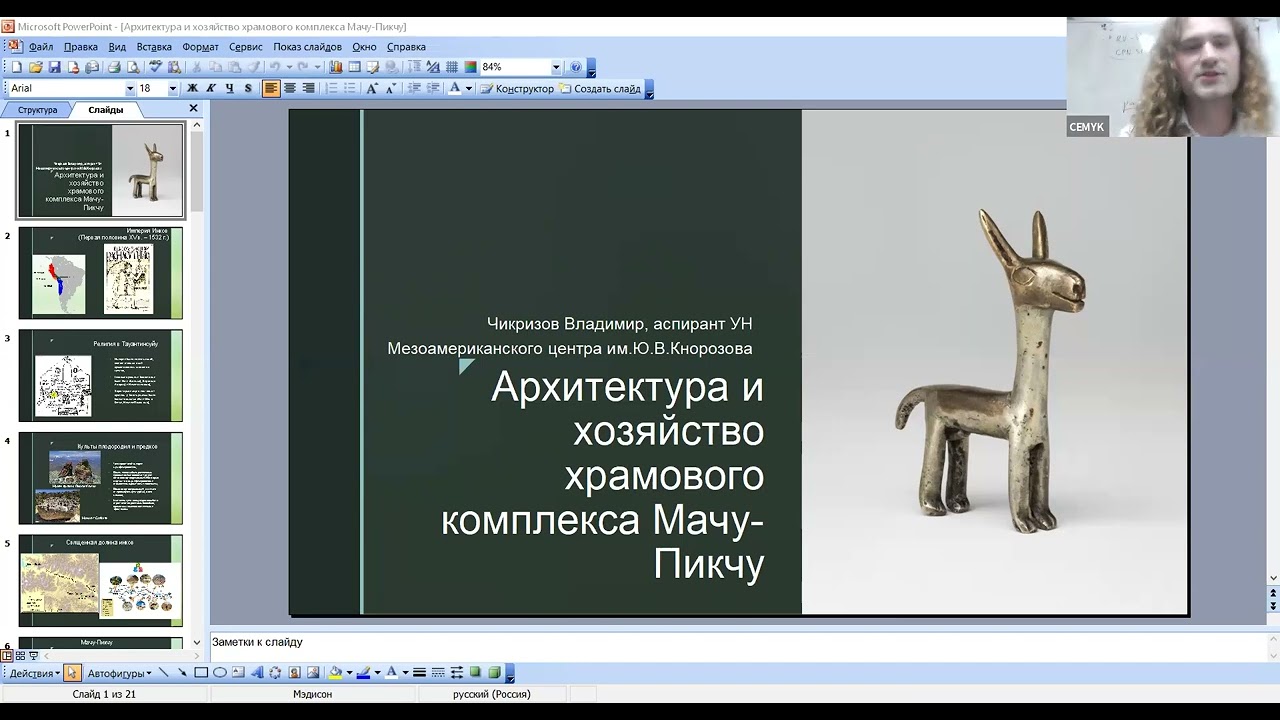Open the zoom percentage dropdown (84%)
1280x720 pixels.
(556, 67)
